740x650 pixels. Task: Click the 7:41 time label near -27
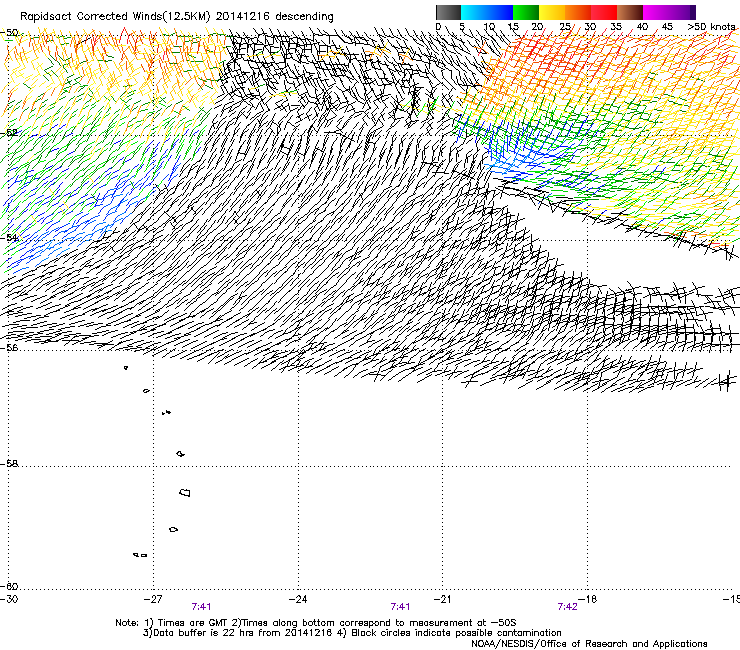coord(201,607)
